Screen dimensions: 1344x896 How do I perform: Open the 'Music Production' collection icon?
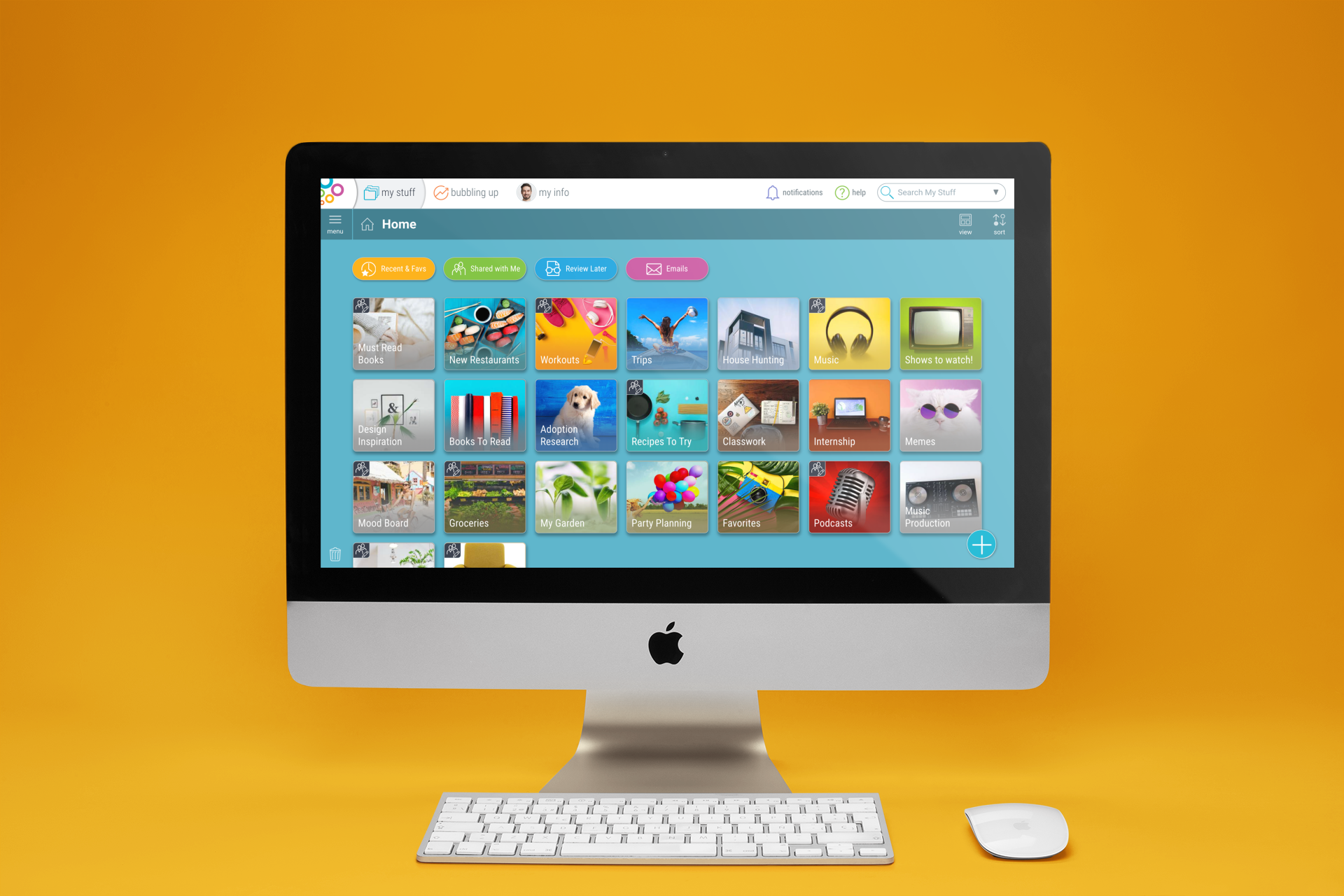click(940, 498)
